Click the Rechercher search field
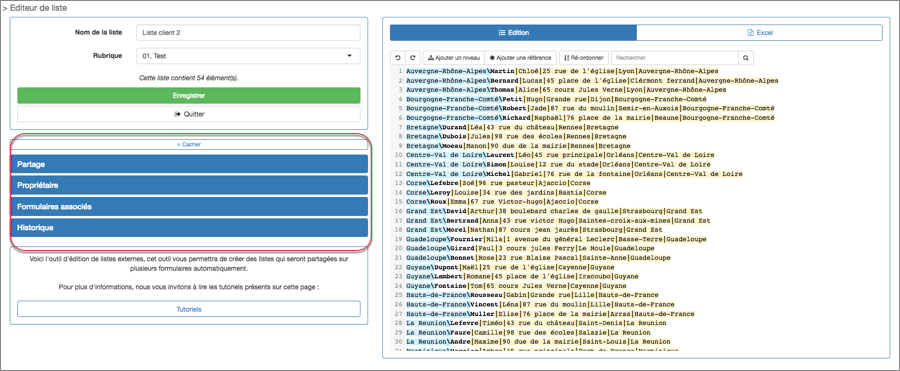This screenshot has width=900, height=371. [x=674, y=58]
